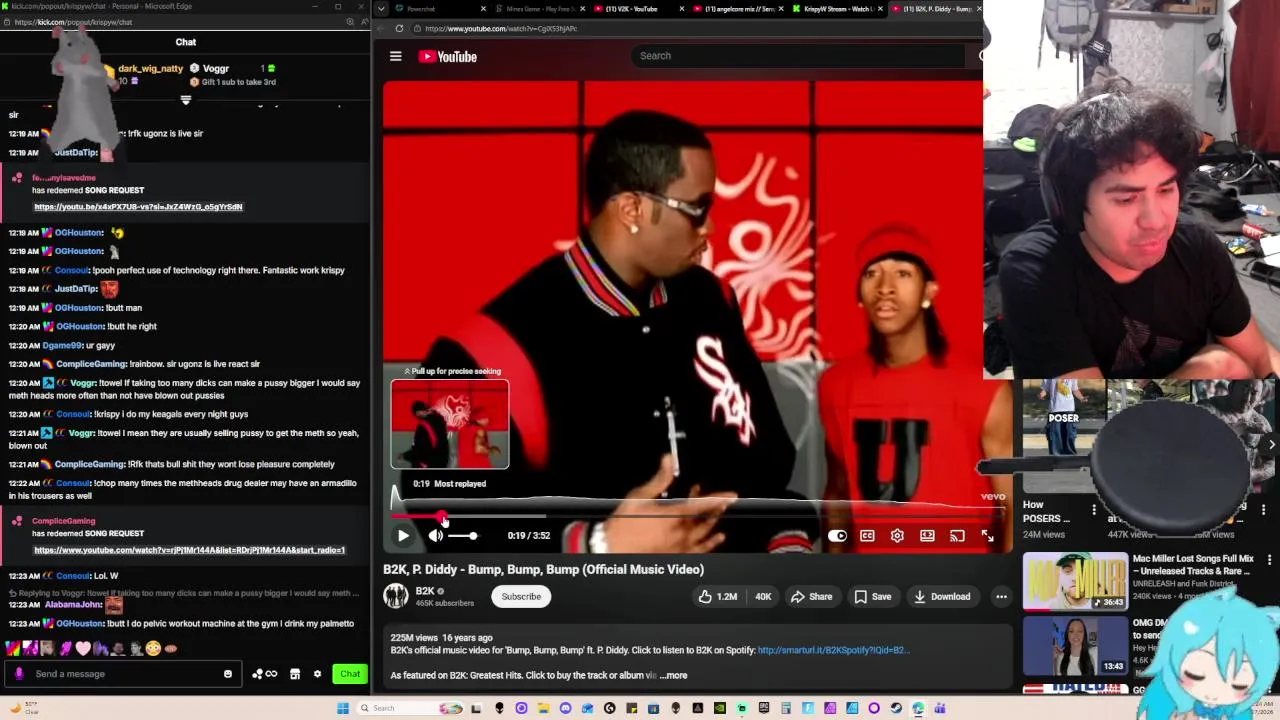Reload the YouTube page
The height and width of the screenshot is (720, 1280).
tap(399, 29)
